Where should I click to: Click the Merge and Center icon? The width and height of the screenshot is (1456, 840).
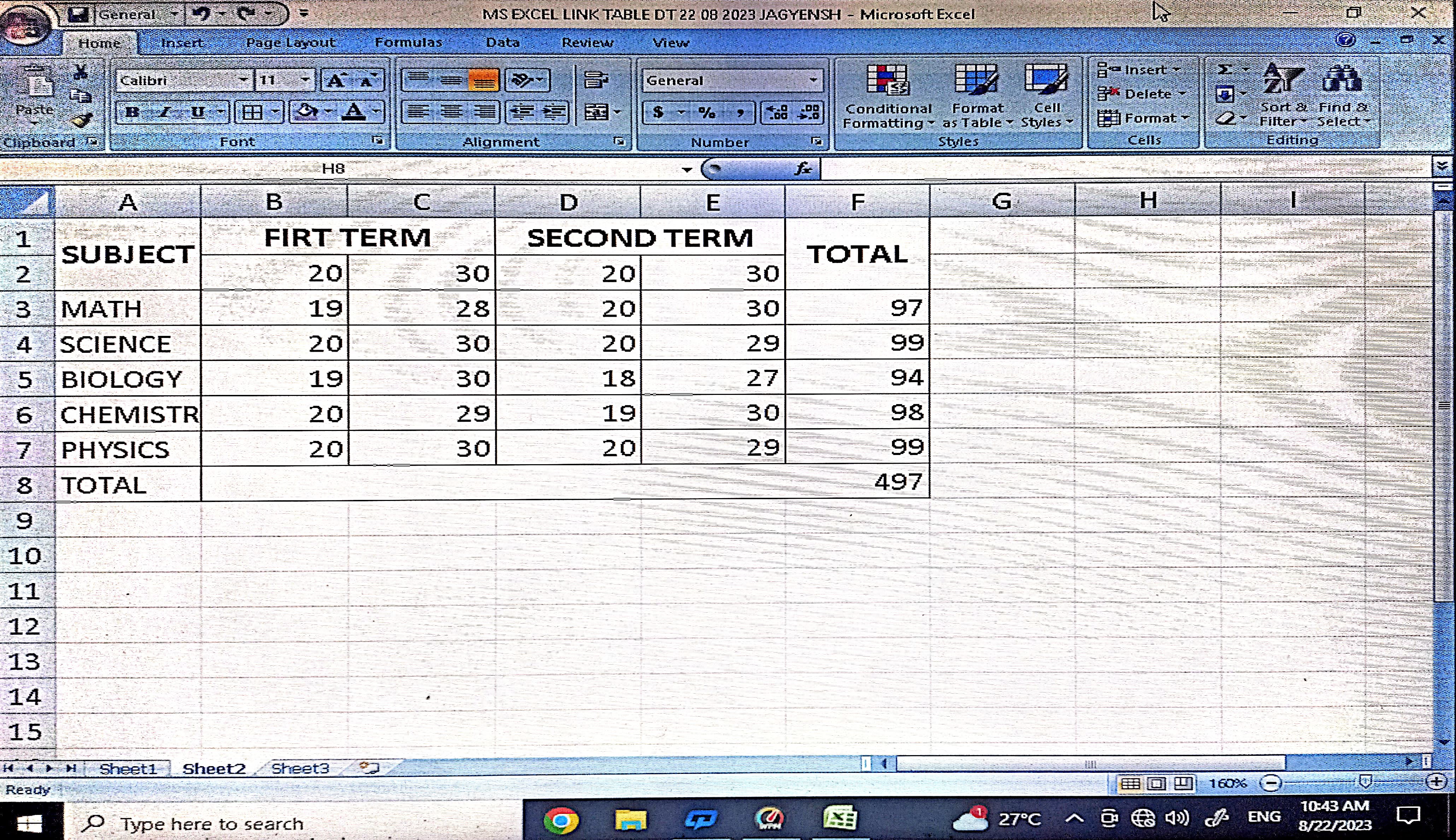pyautogui.click(x=596, y=111)
